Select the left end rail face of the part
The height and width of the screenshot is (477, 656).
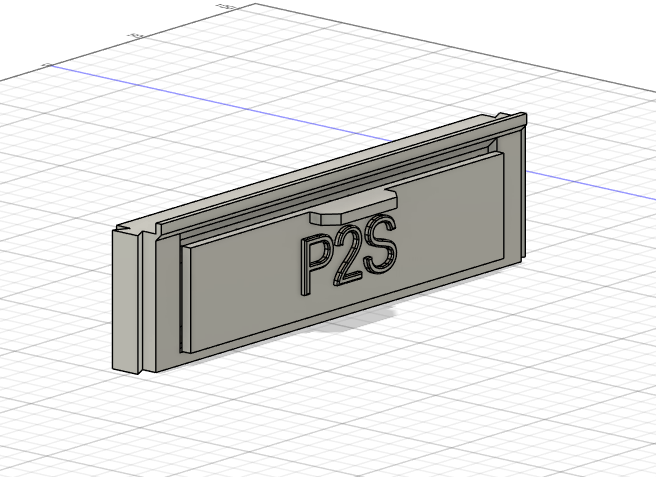tap(125, 301)
